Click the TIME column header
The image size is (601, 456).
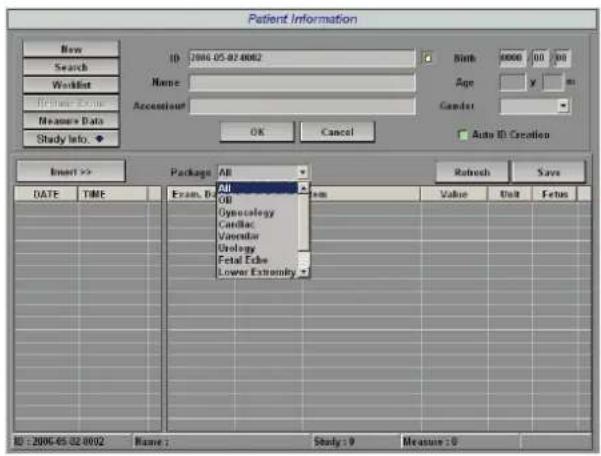112,194
